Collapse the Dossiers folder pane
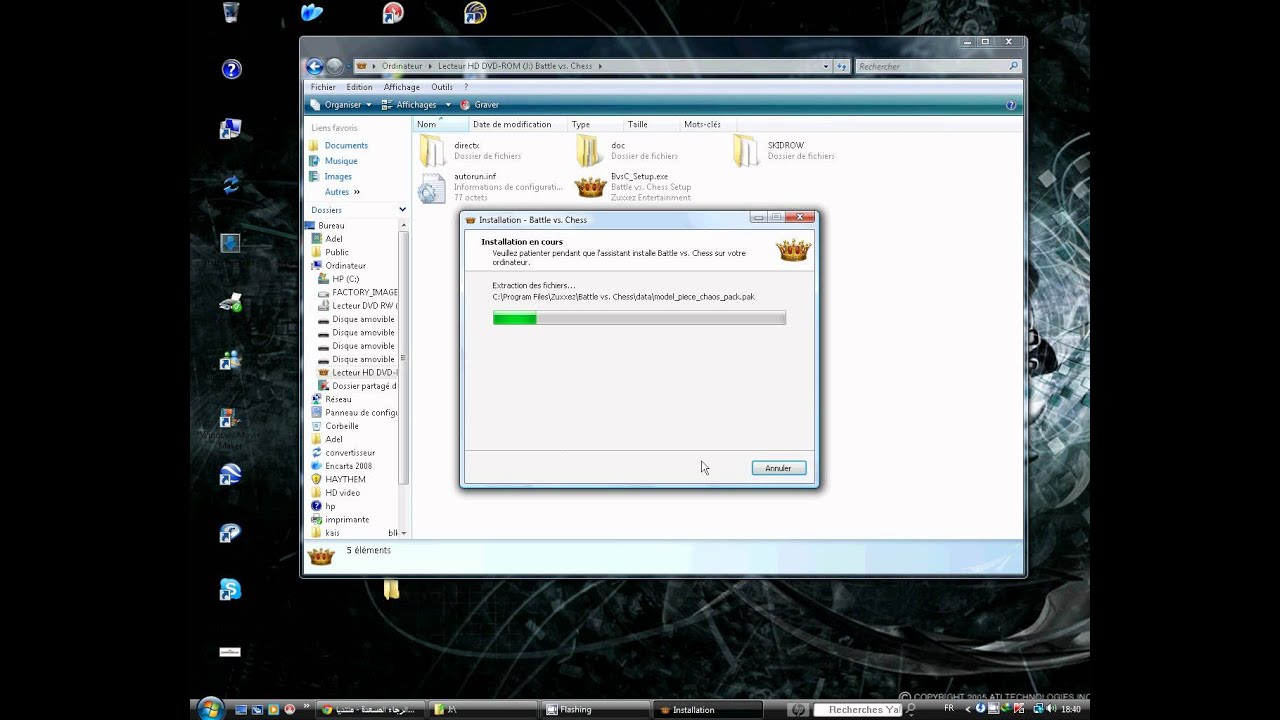Image resolution: width=1280 pixels, height=720 pixels. 403,210
